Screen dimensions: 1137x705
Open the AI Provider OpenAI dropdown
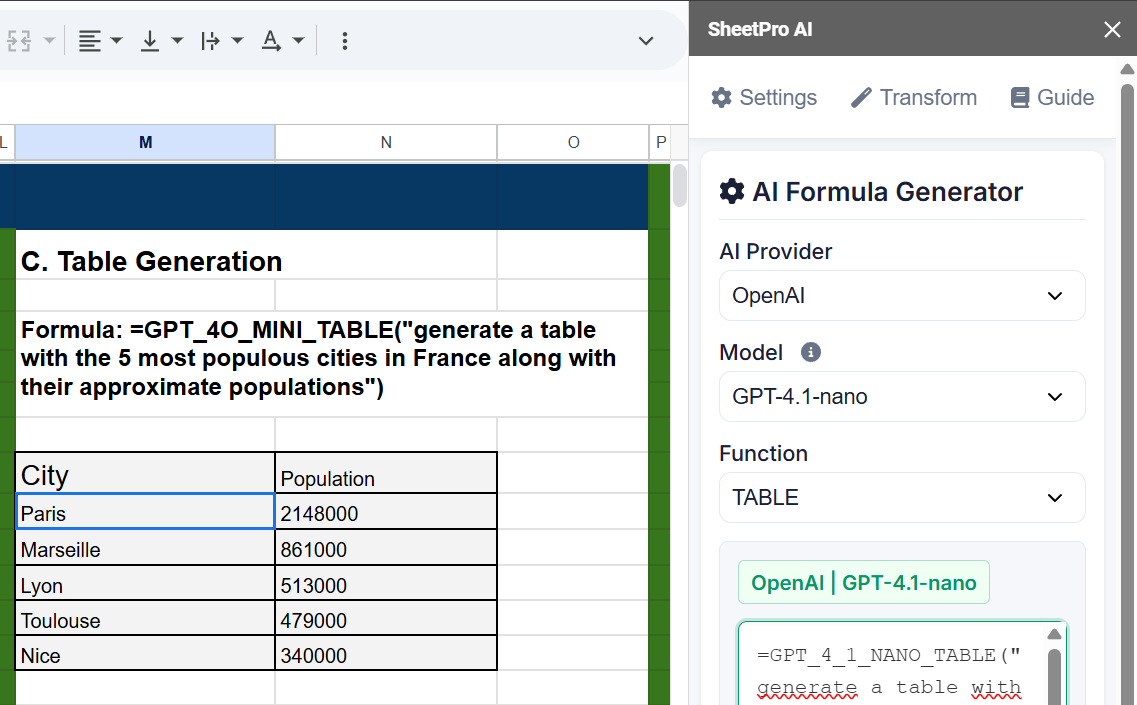point(902,295)
